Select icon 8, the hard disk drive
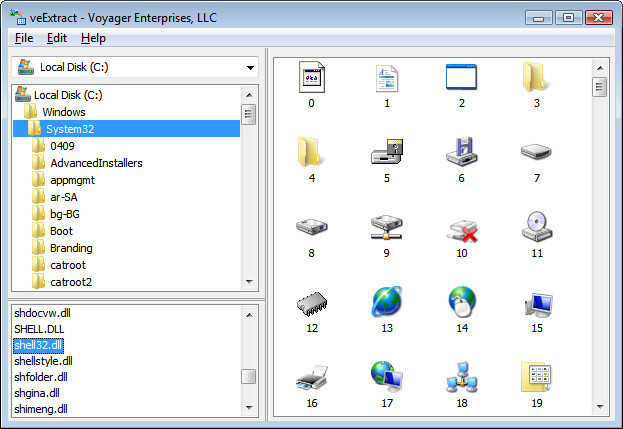 tap(312, 226)
